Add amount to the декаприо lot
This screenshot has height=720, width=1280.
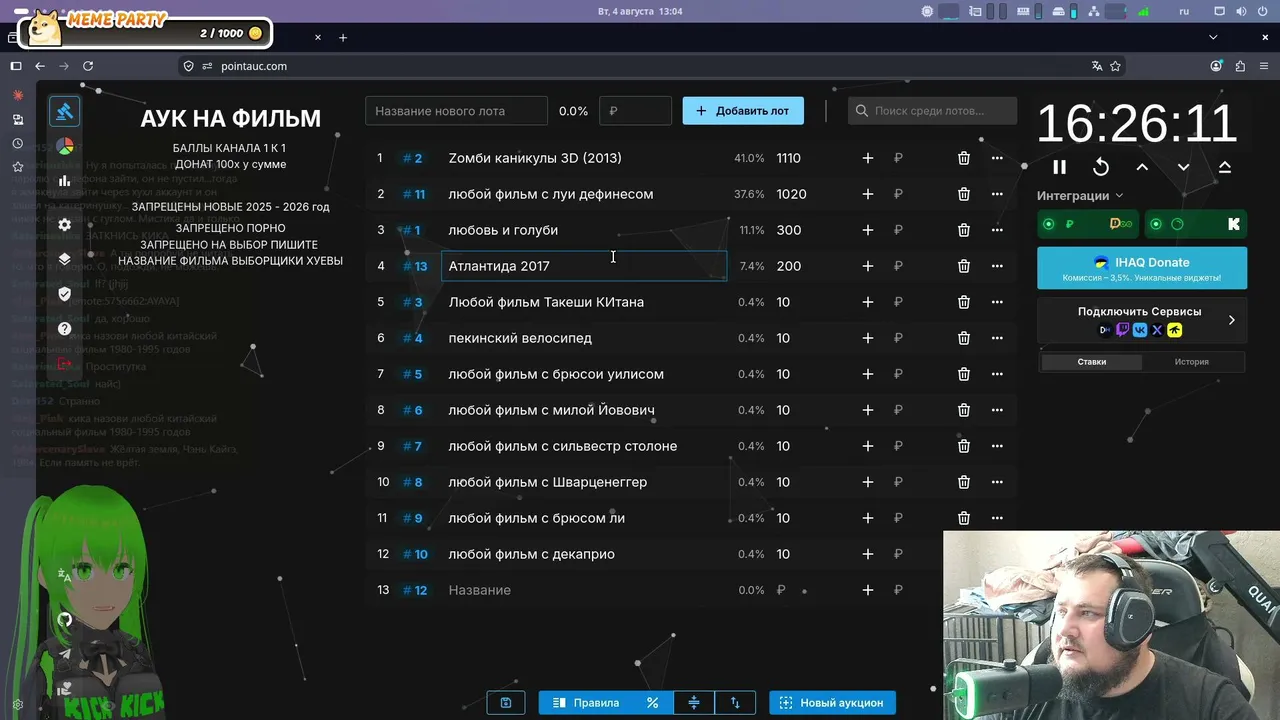868,554
